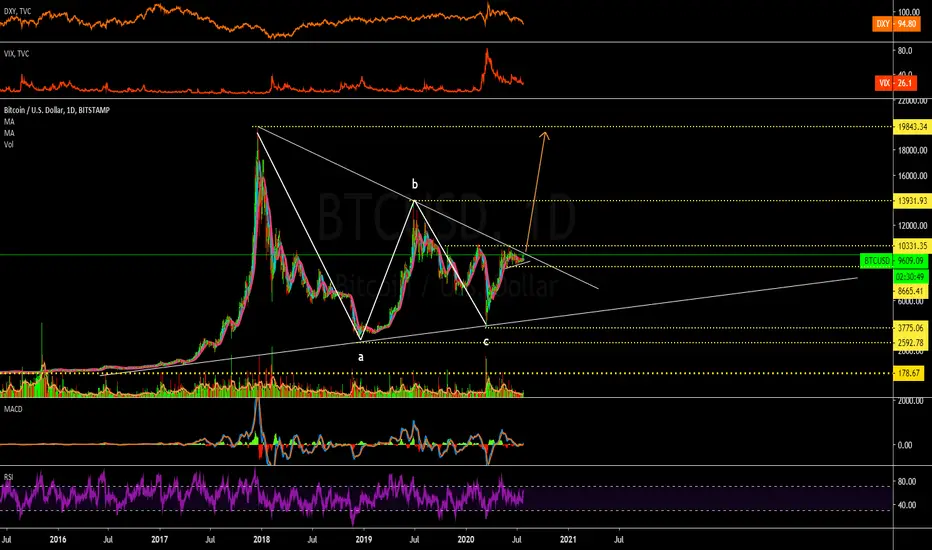Click 2018 on the time axis
The image size is (932, 550).
click(262, 540)
